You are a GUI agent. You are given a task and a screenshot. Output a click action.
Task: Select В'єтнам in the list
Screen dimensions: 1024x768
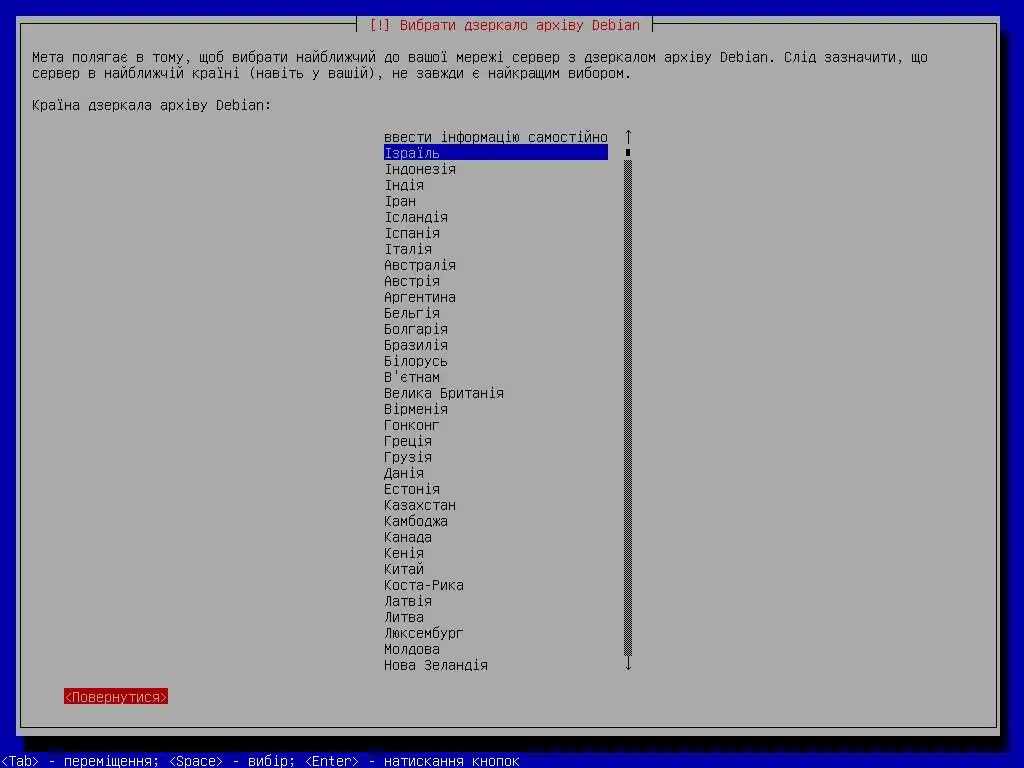(x=496, y=377)
